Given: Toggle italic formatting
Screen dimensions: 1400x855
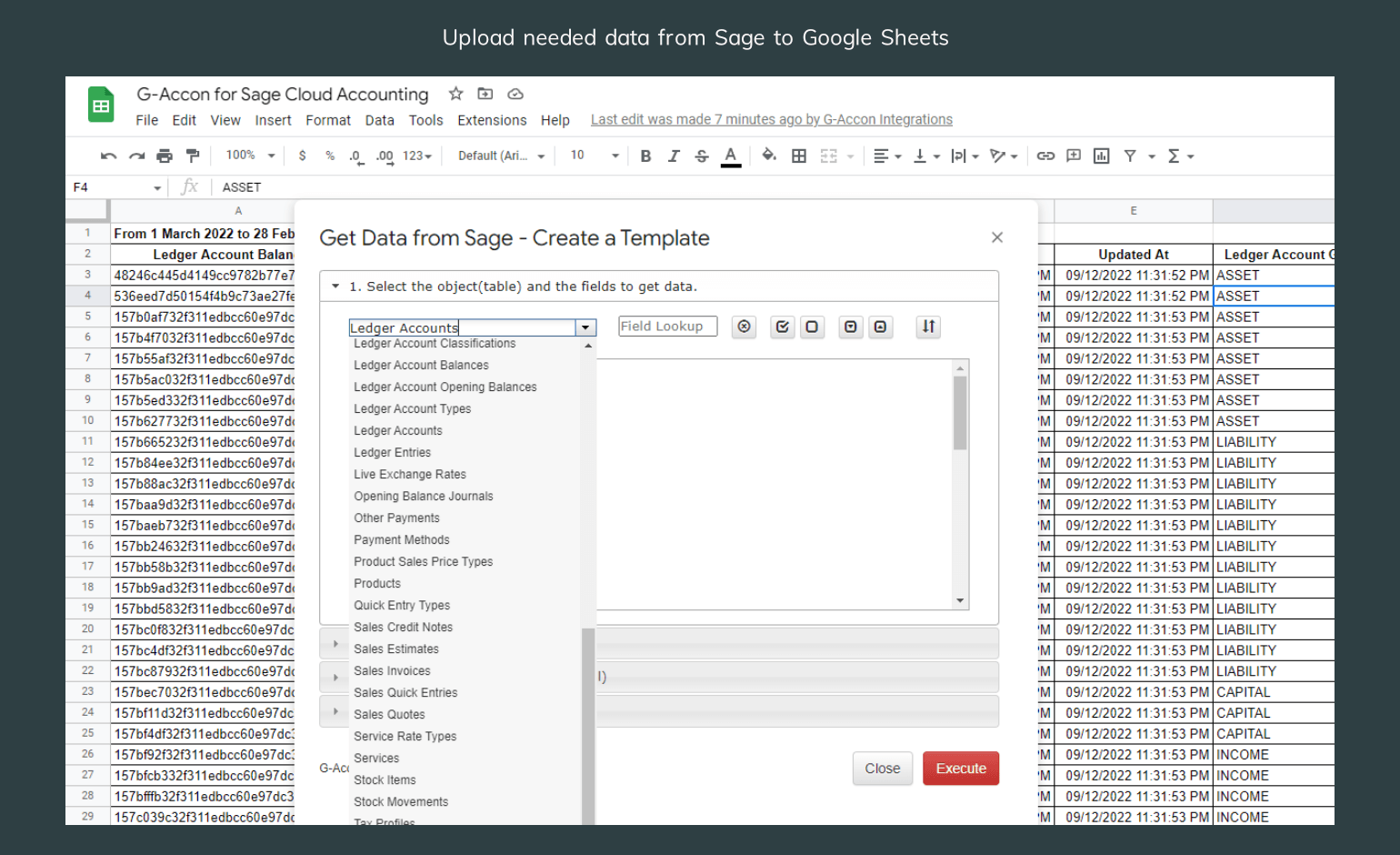Looking at the screenshot, I should 674,156.
